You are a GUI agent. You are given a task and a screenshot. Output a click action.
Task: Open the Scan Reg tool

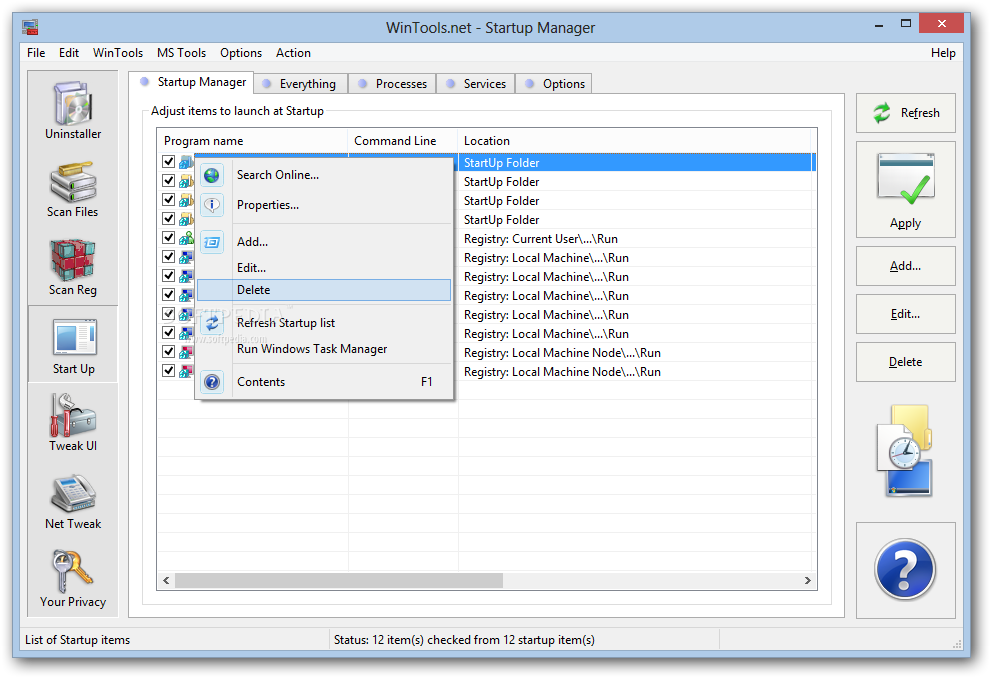click(x=73, y=267)
